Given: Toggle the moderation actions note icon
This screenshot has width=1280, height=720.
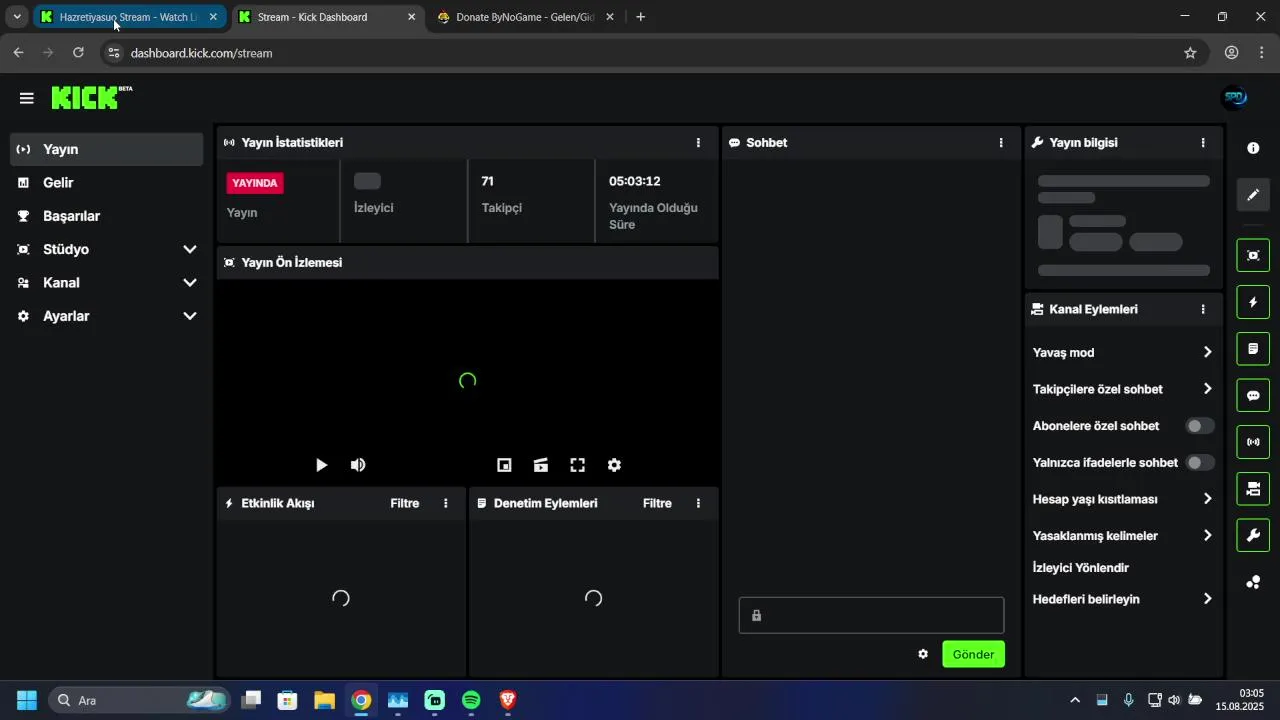Looking at the screenshot, I should click(x=1253, y=349).
